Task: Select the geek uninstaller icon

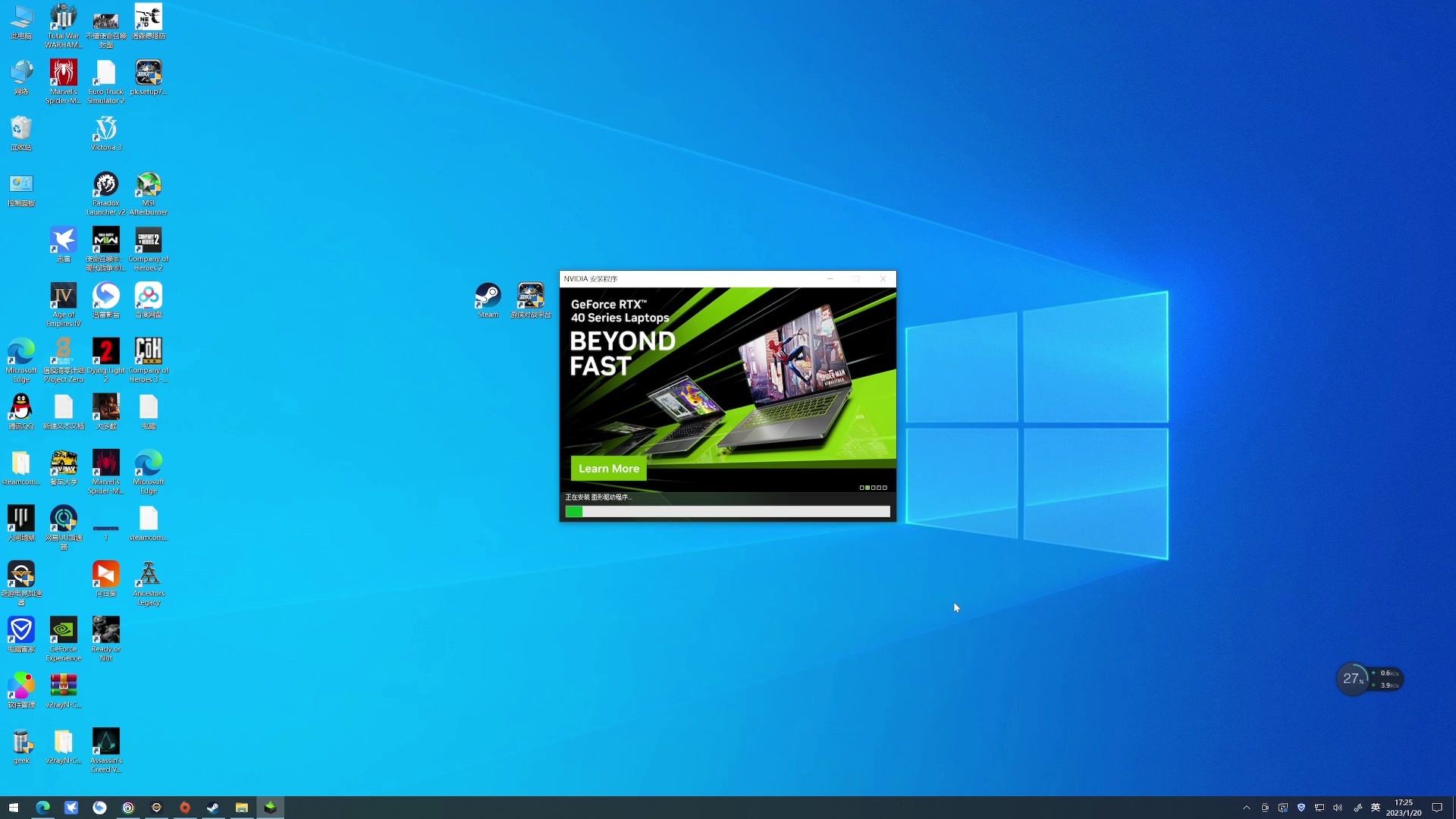Action: point(21,747)
